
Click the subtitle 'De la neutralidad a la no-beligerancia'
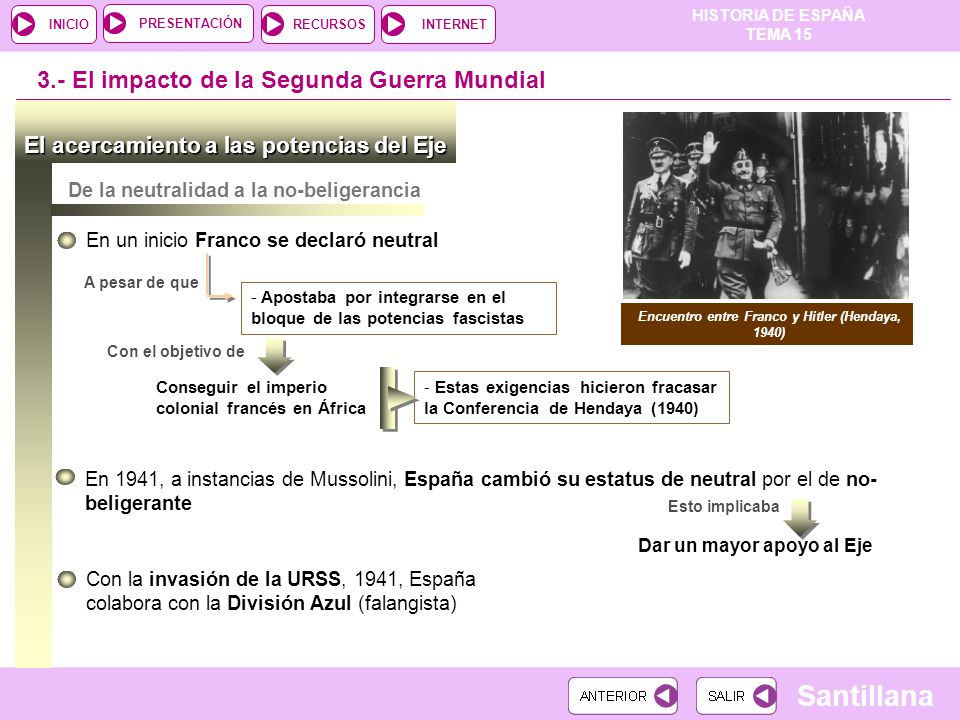244,190
